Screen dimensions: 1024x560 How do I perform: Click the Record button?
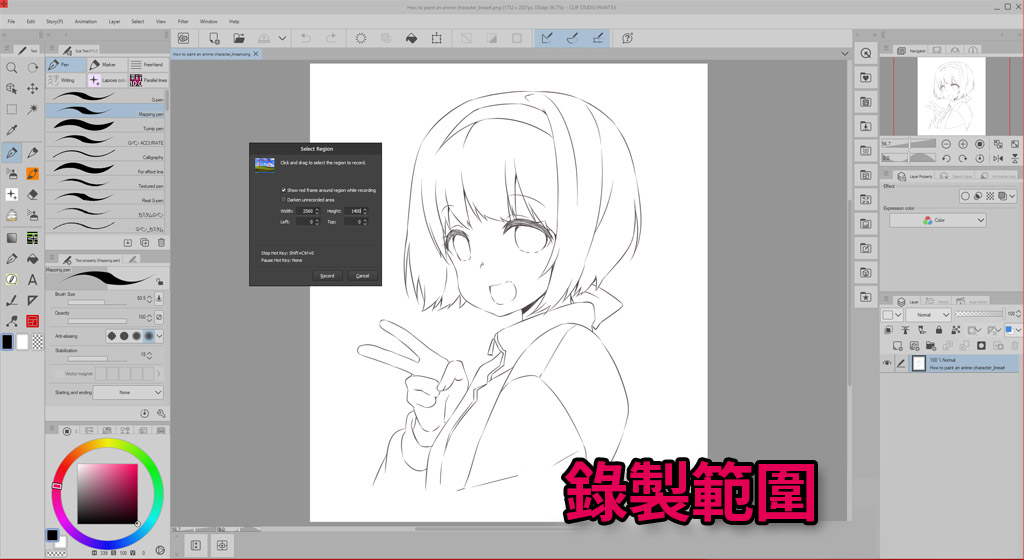327,275
